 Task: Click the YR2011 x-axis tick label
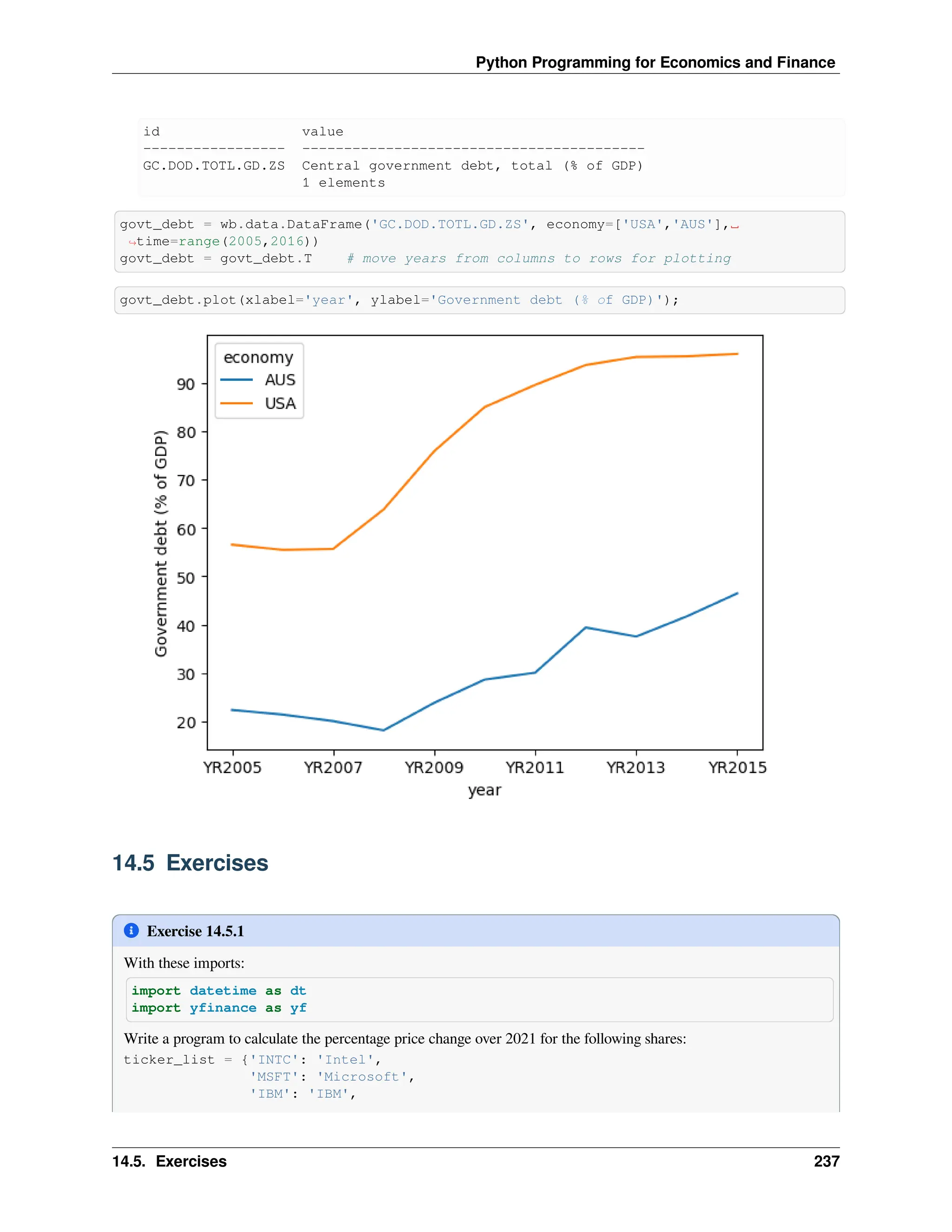[x=535, y=767]
